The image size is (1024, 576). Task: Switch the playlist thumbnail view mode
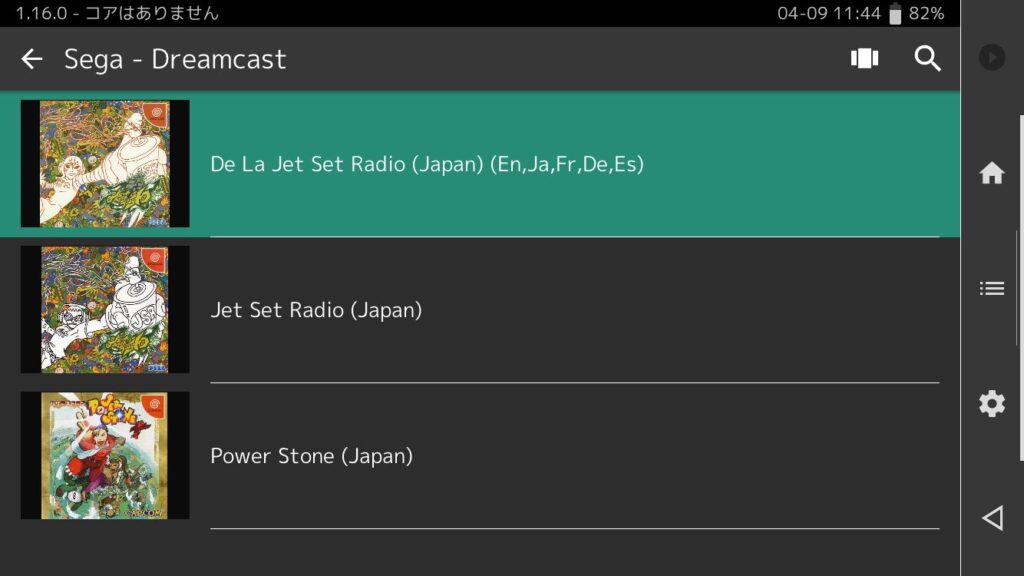click(864, 58)
